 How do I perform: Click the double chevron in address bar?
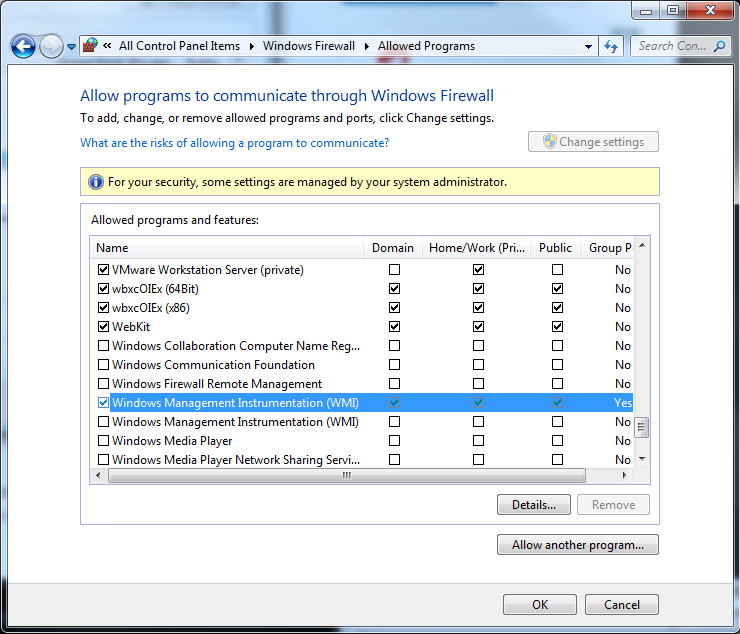coord(107,46)
